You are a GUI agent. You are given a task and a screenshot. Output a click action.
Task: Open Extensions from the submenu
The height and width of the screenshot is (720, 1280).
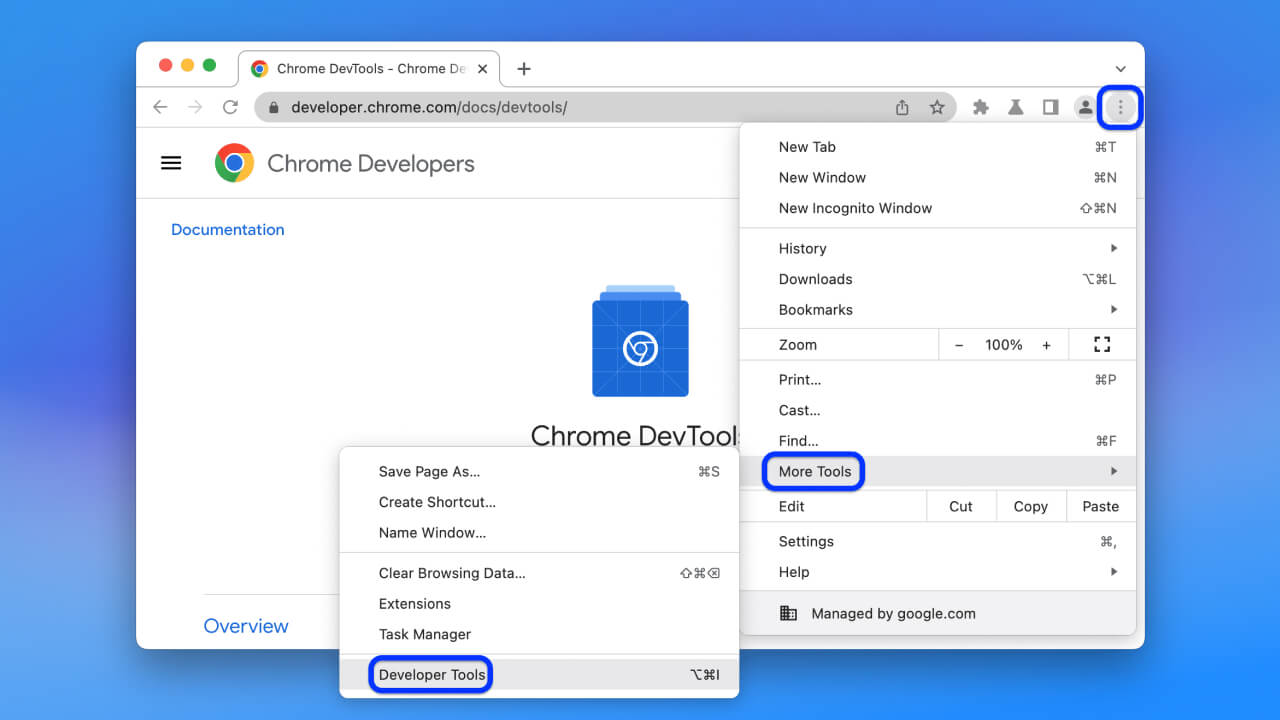539,604
